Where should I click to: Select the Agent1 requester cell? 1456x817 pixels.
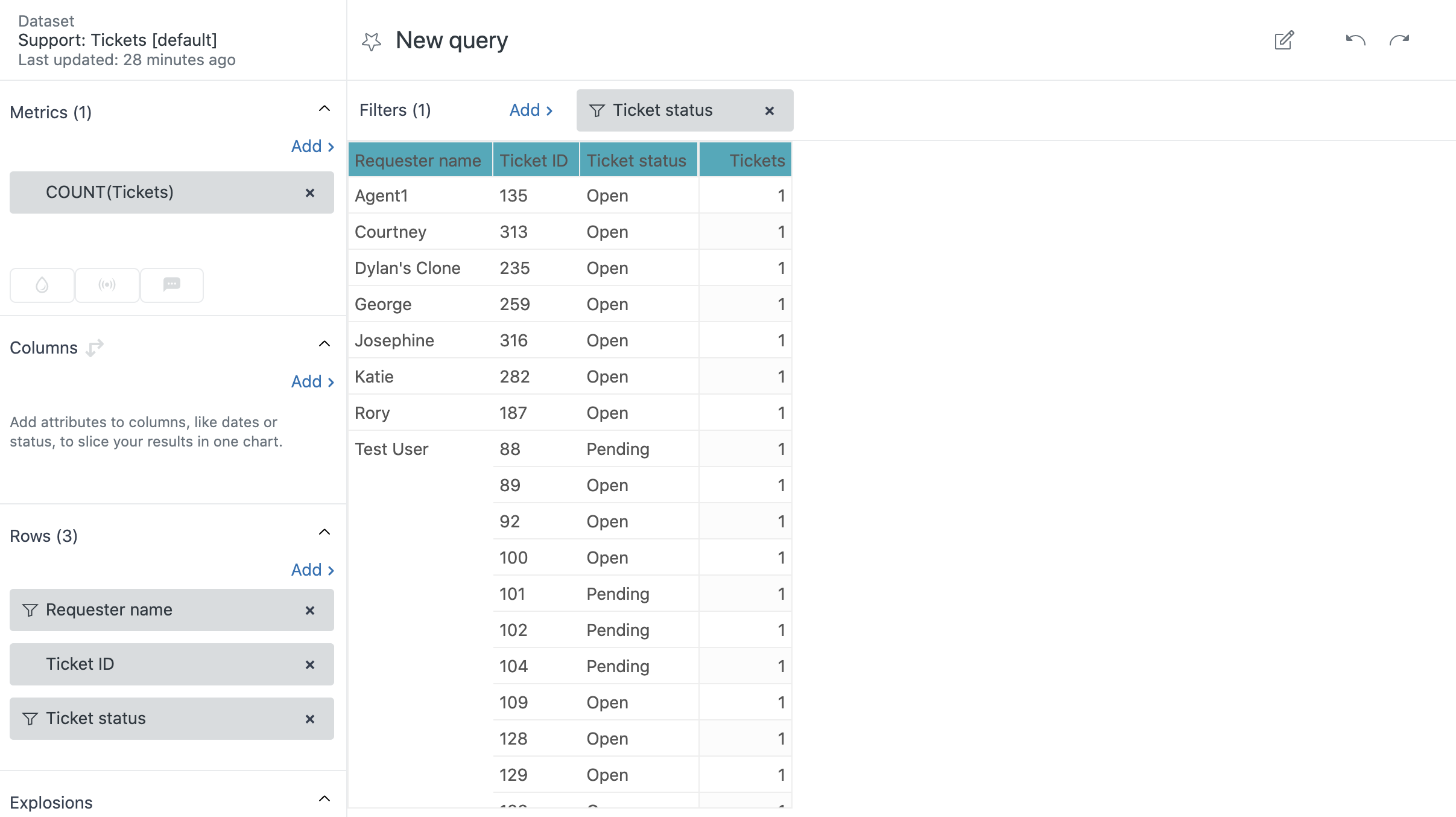420,196
